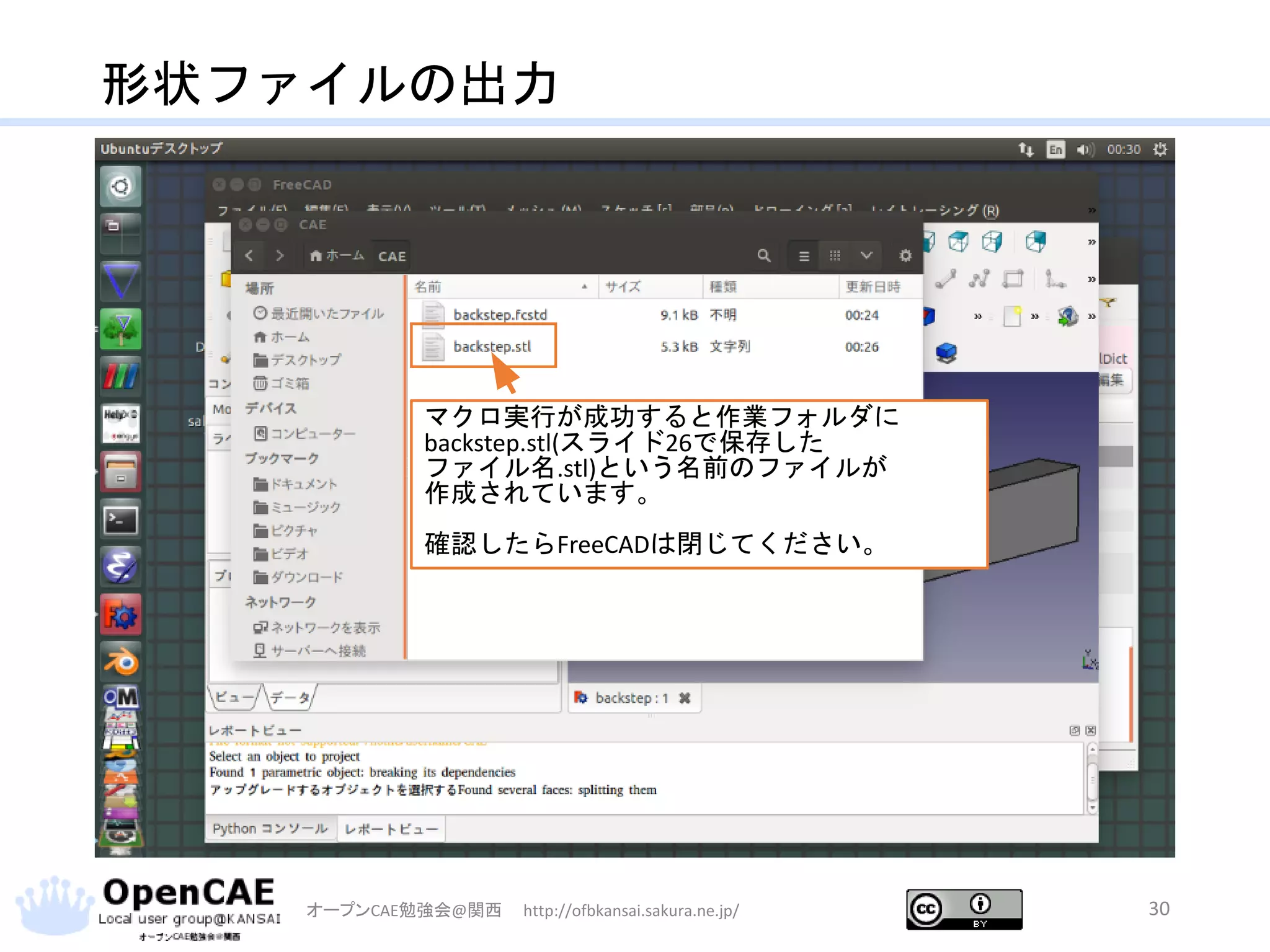Open the Help launcher icon
The image size is (1270, 952).
[121, 424]
